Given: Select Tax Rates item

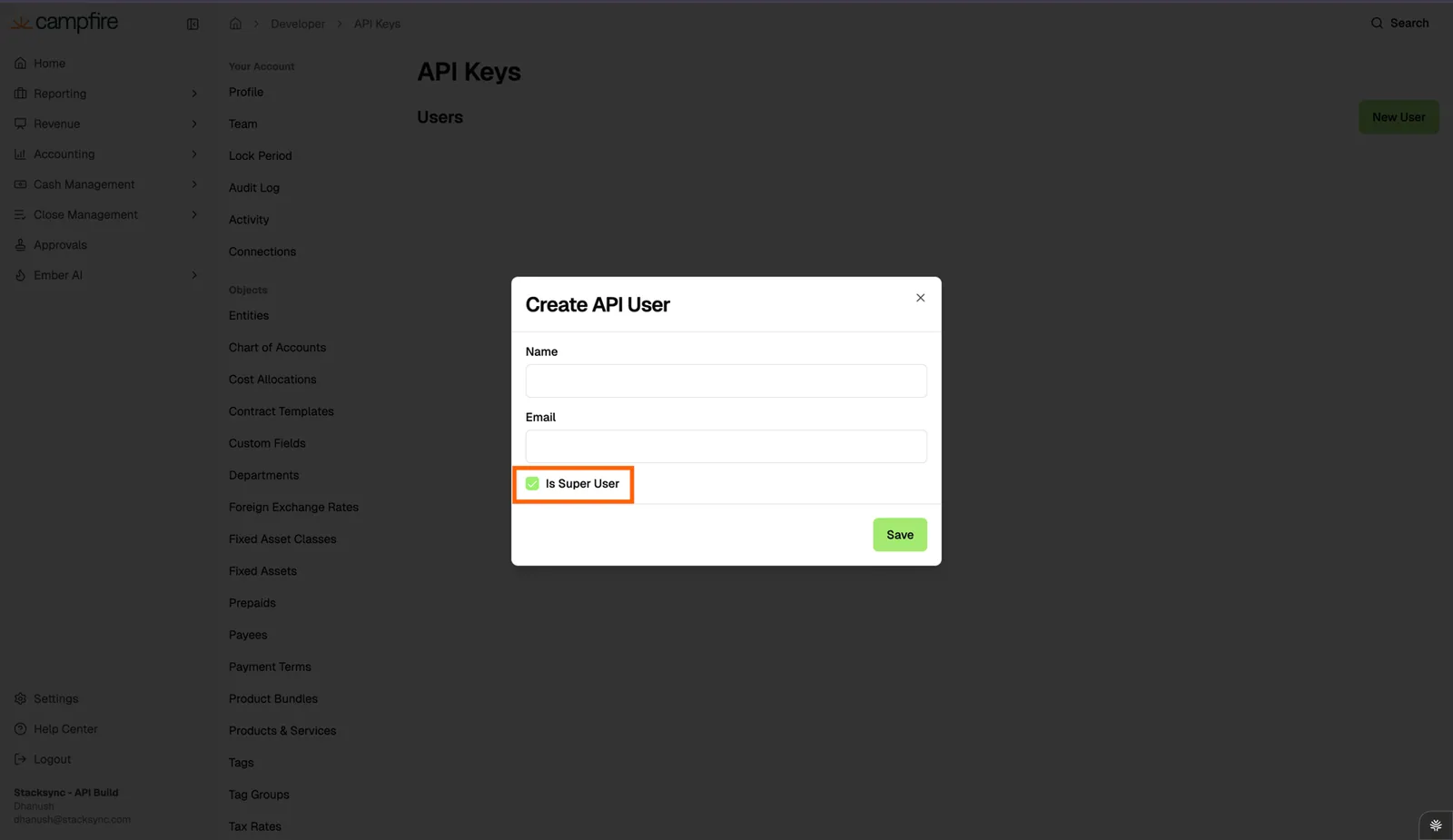Looking at the screenshot, I should coord(255,826).
